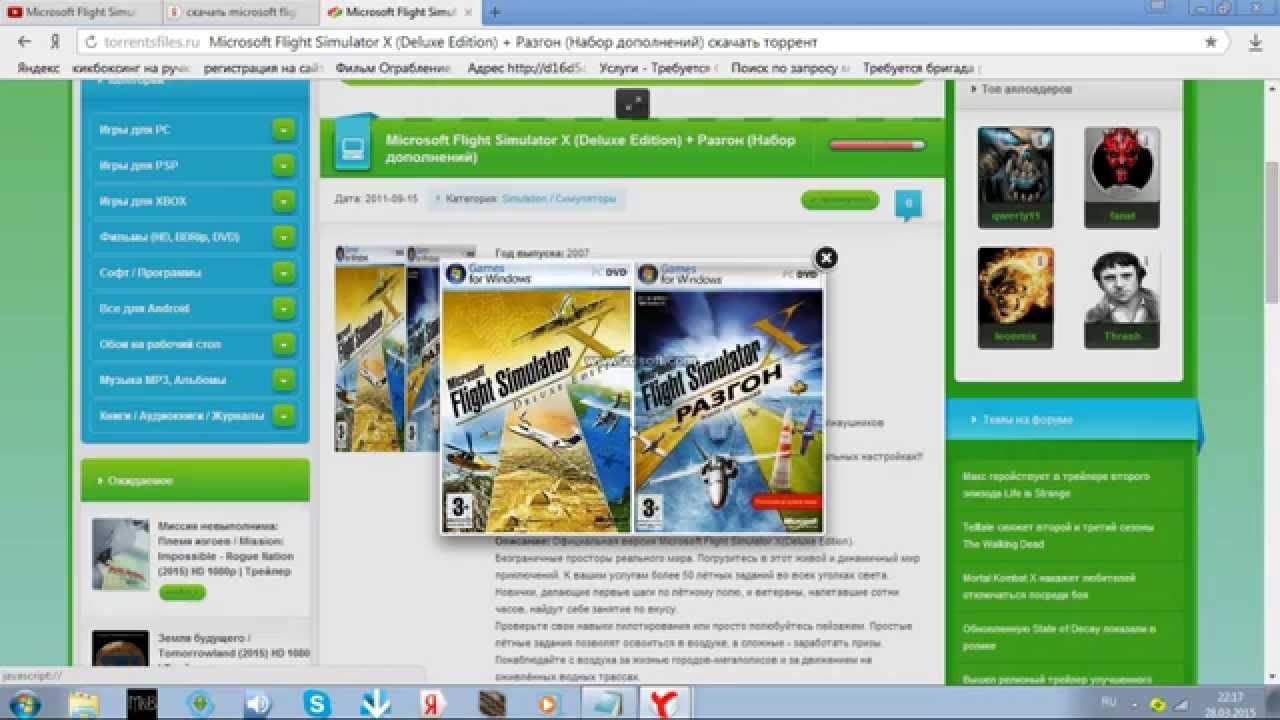Open 'Яндекс' bookmark in bookmarks bar
Screen dimensions: 1280x720
(39, 68)
